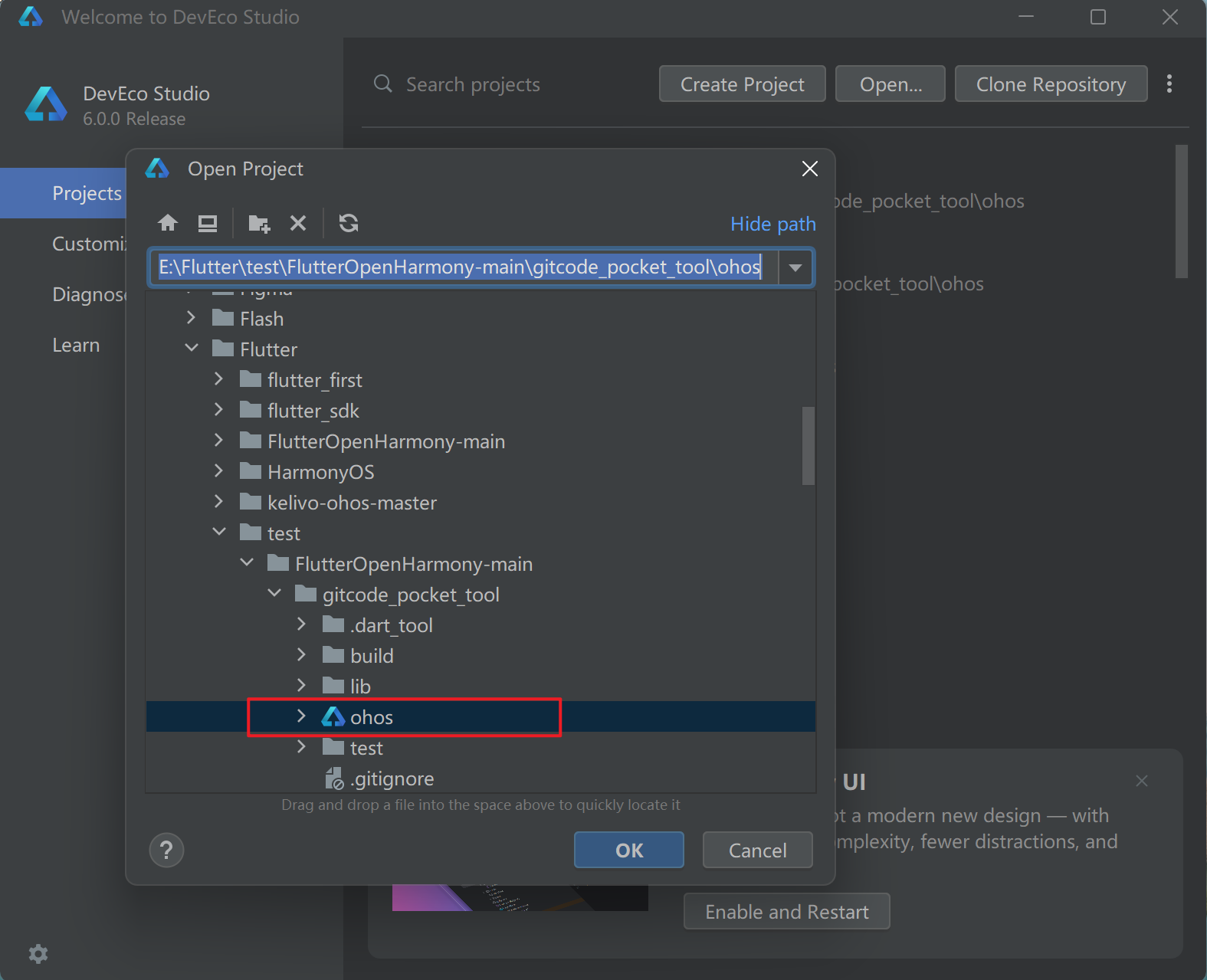Refresh the file tree icon
1207x980 pixels.
[x=349, y=223]
